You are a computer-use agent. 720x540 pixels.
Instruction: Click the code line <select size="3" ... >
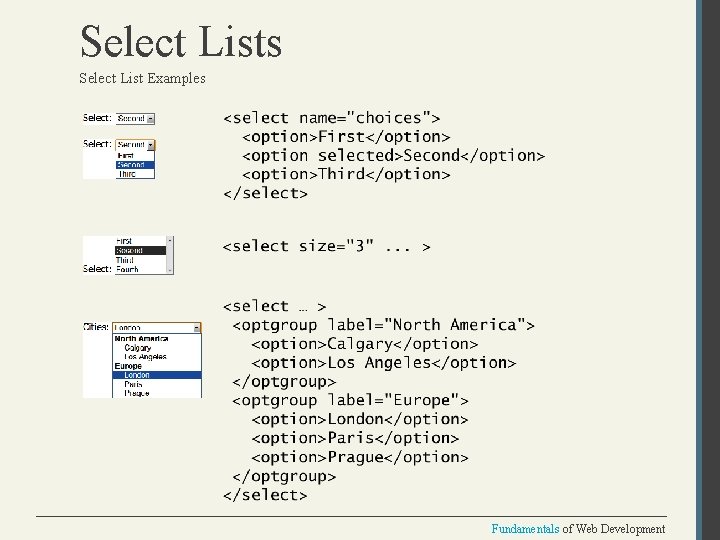327,247
